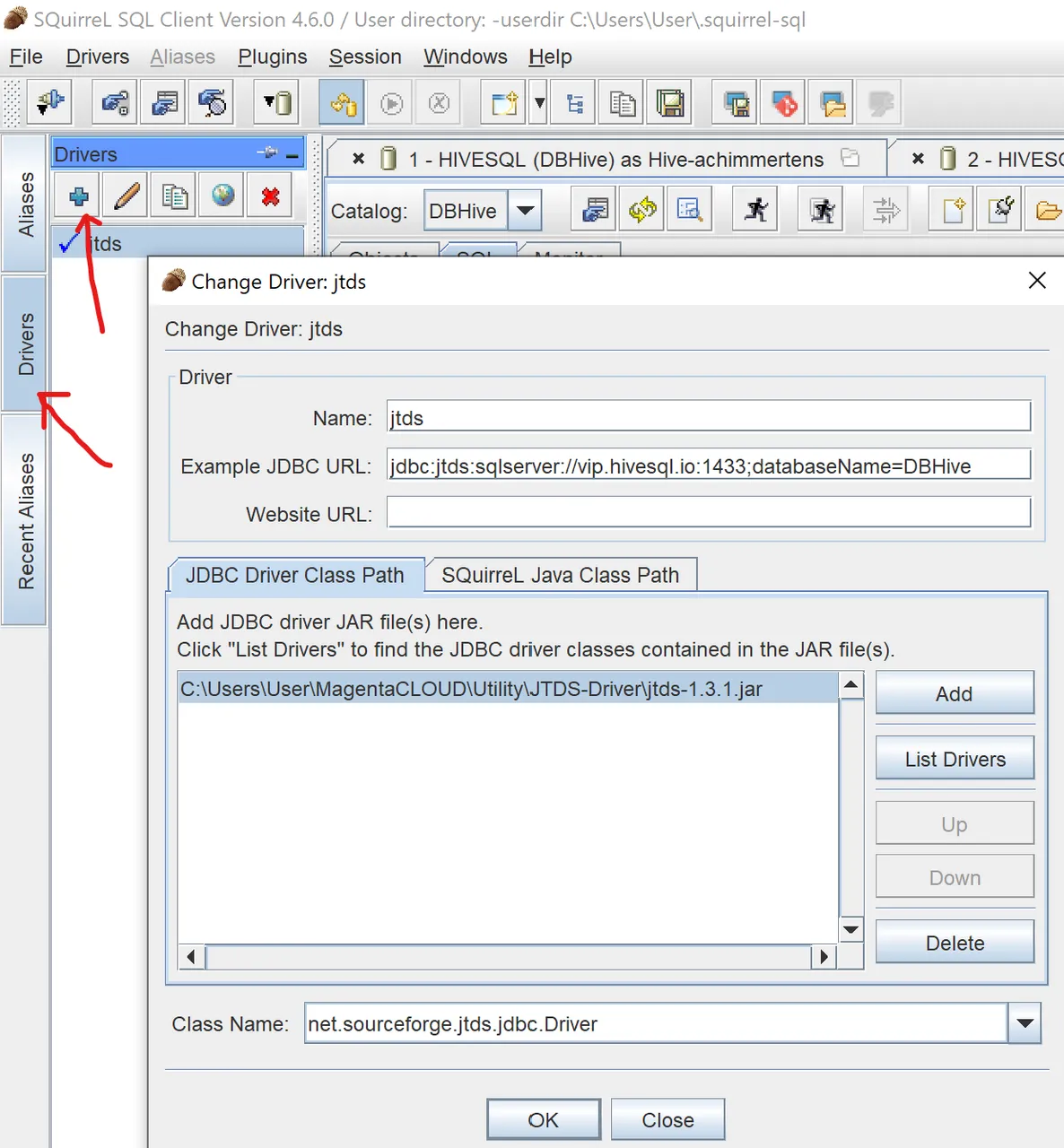
Task: Click the new file with star toolbar icon
Action: [x=503, y=102]
